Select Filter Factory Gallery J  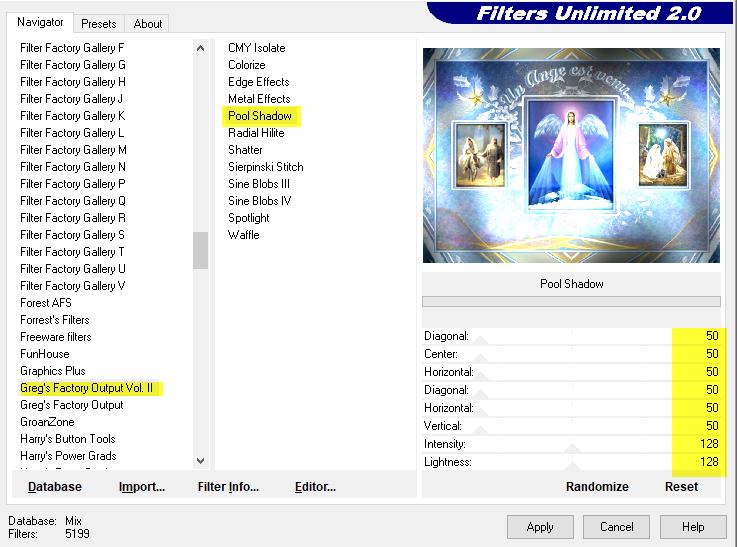coord(71,99)
